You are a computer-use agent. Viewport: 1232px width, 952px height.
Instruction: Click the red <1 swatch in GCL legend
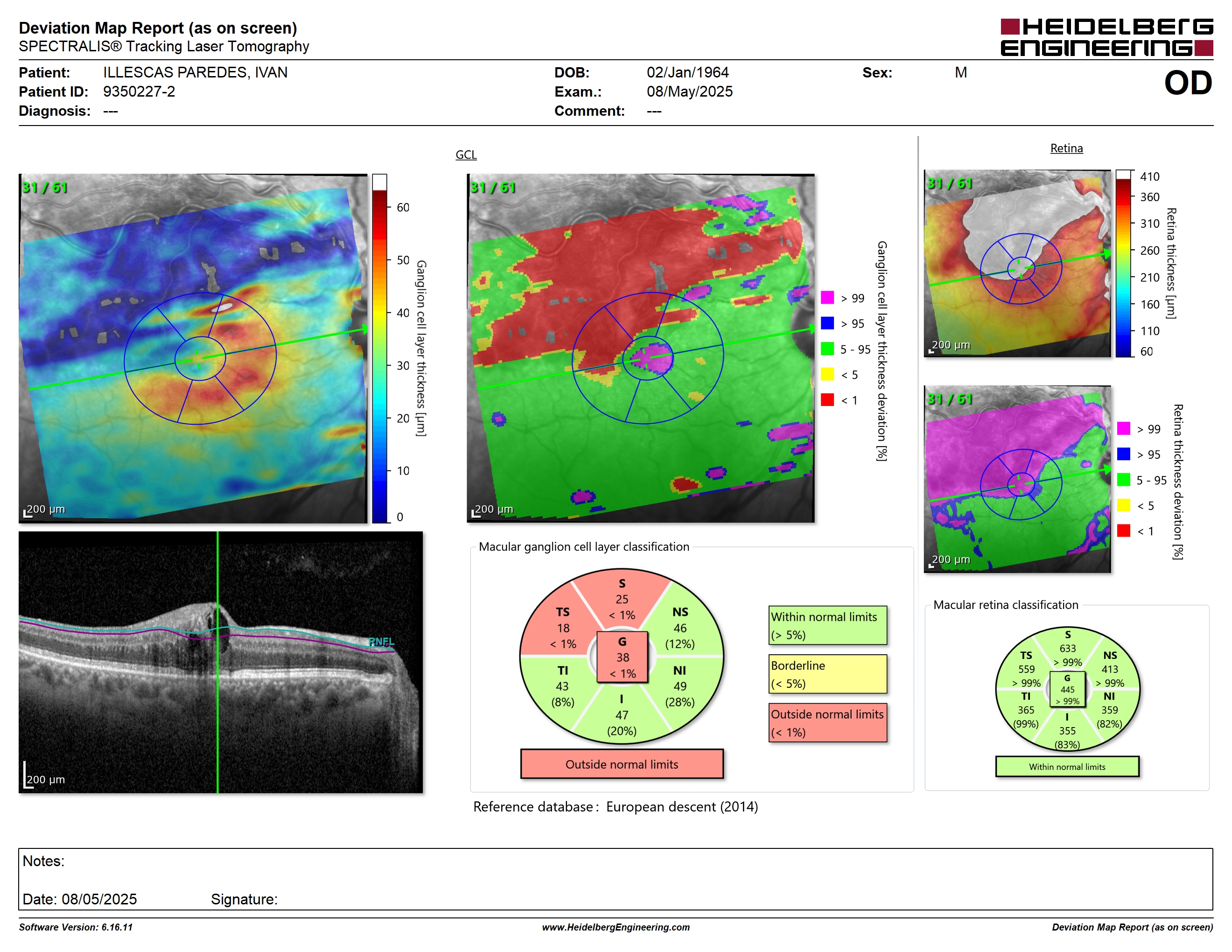point(827,400)
